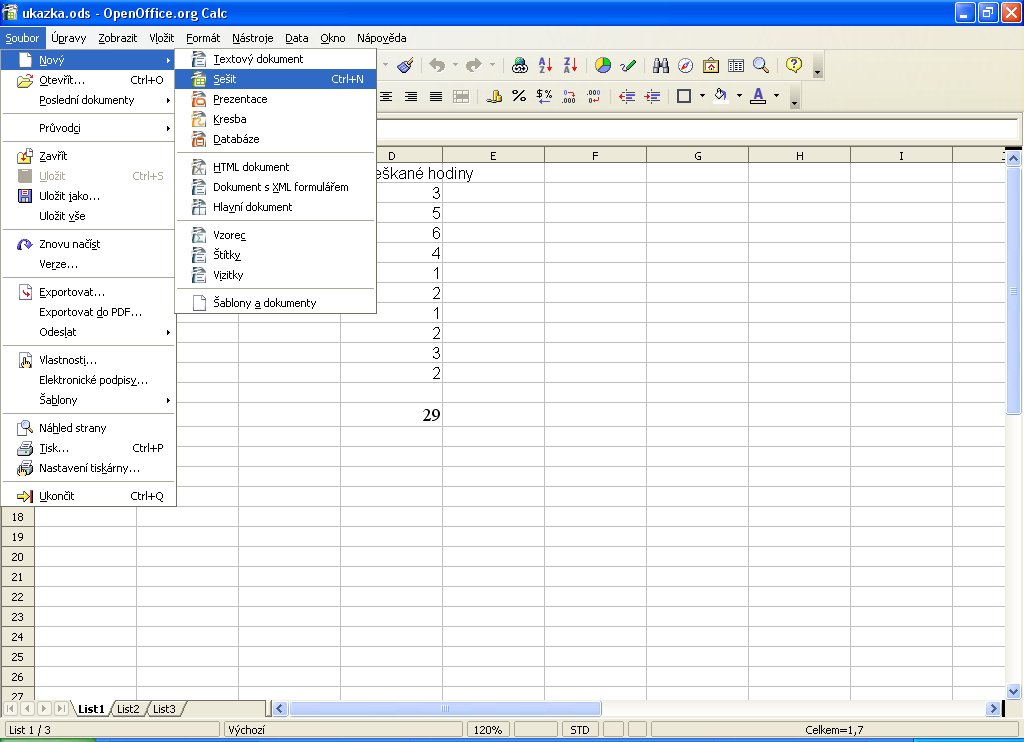Click the 120% zoom status field
This screenshot has width=1024, height=742.
488,730
